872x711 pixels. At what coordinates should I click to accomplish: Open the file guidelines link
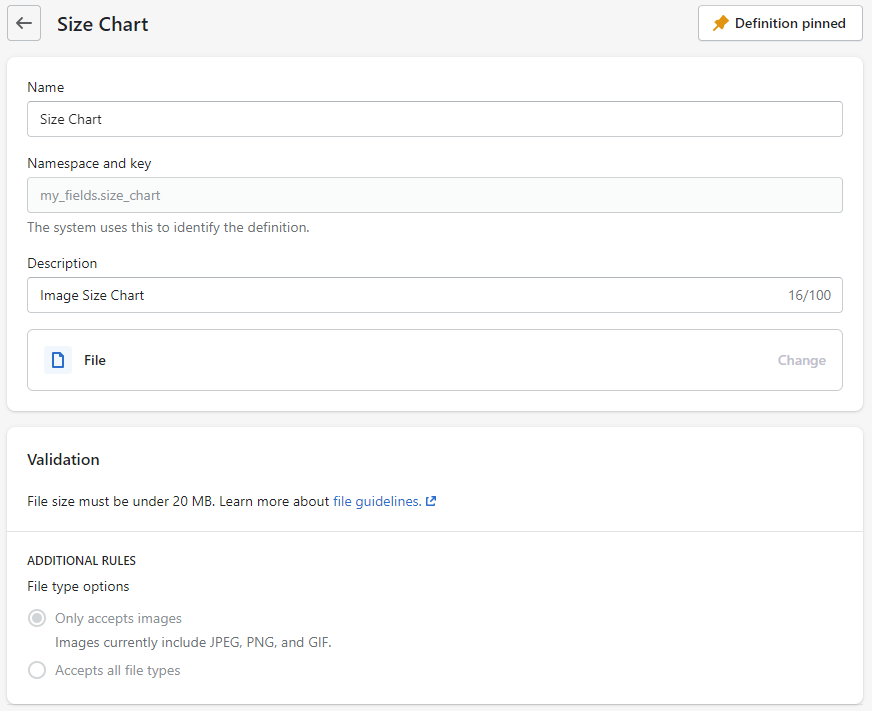pos(376,502)
